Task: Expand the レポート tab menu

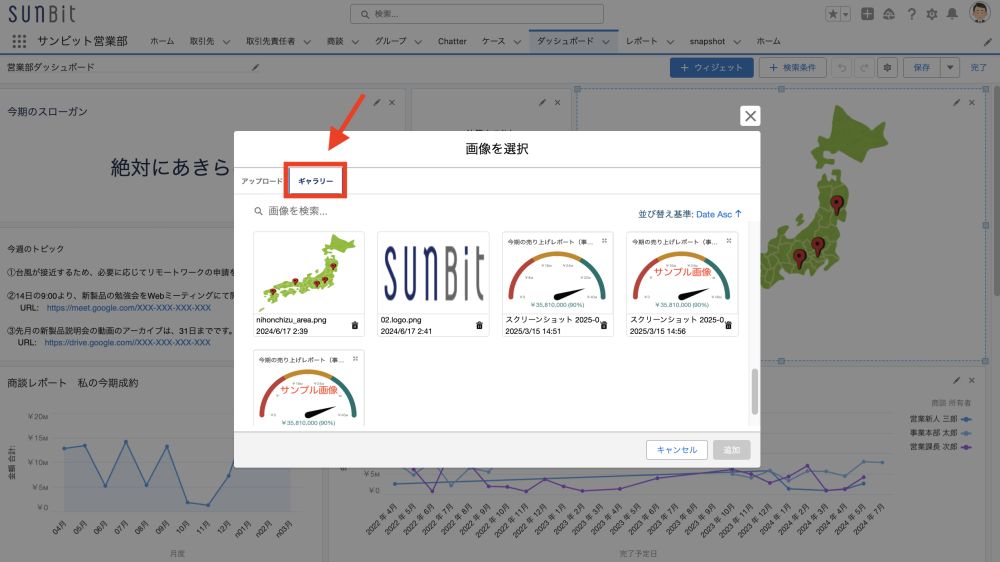Action: [670, 42]
